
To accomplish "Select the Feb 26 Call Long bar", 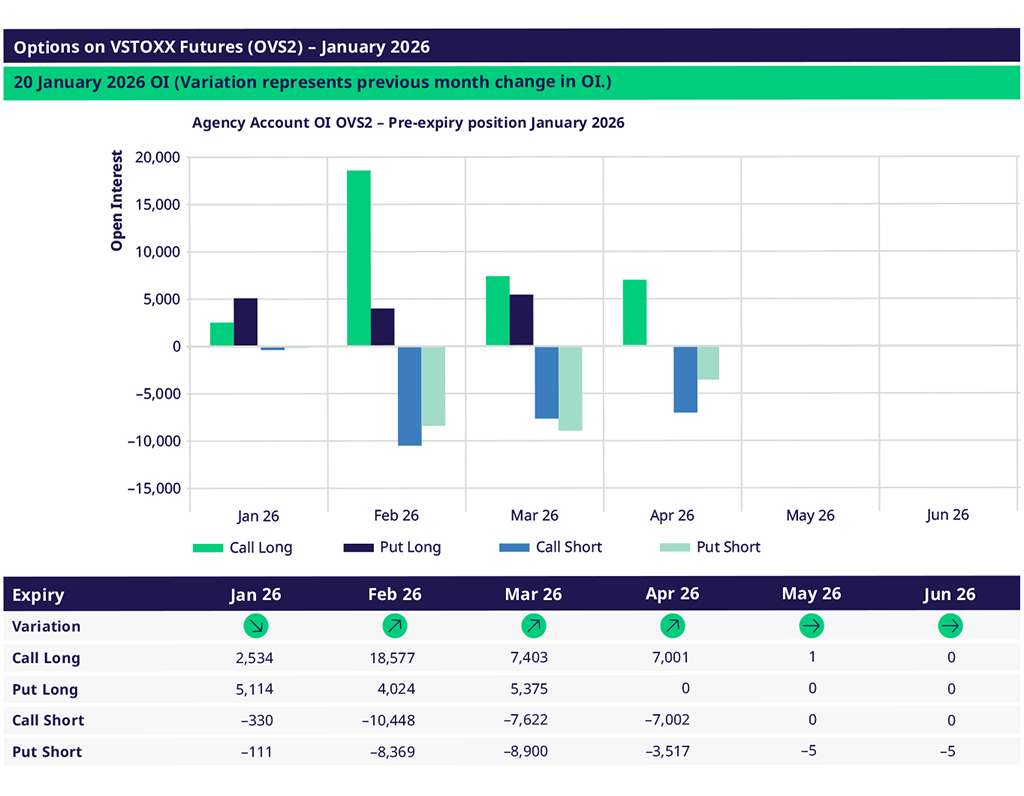I will click(x=359, y=258).
